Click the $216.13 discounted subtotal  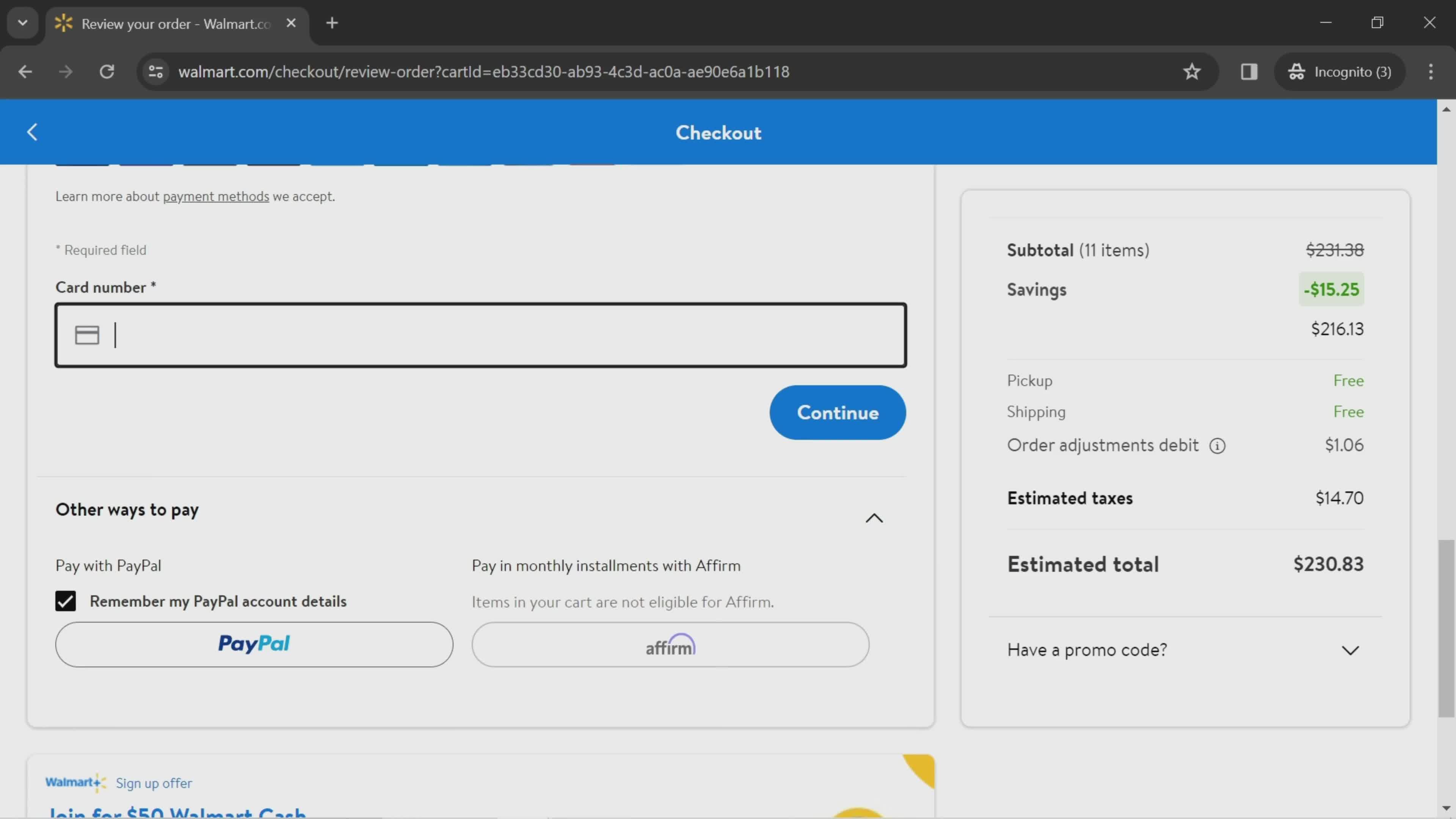1337,329
